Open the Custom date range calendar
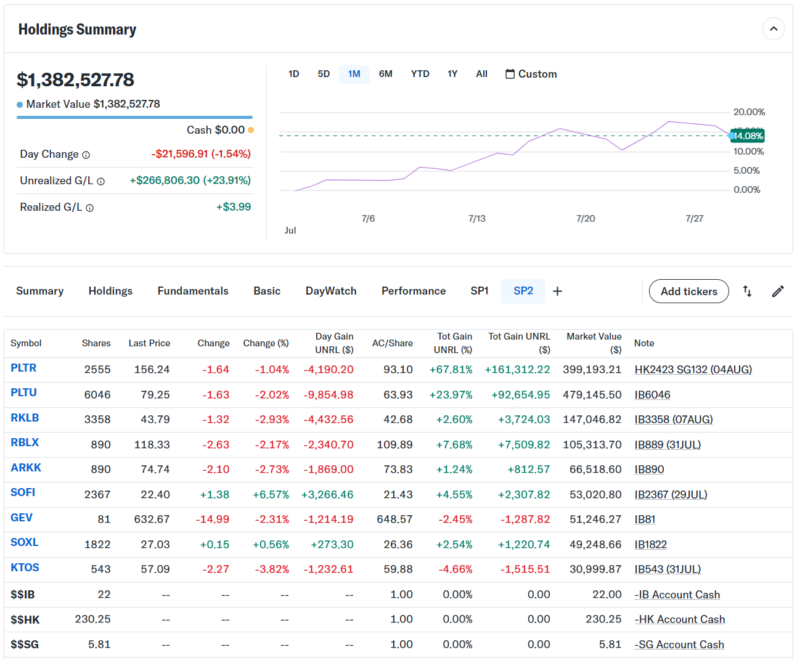This screenshot has width=800, height=660. coord(531,74)
